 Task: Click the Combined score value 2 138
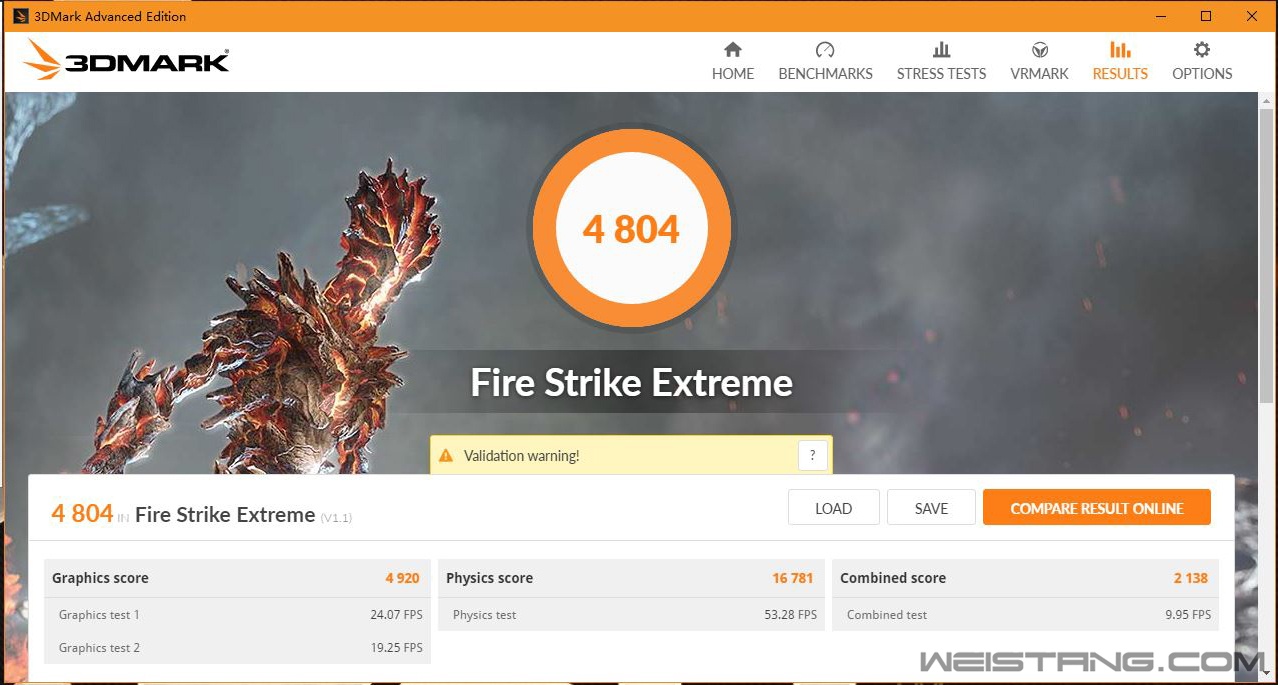[x=1191, y=578]
